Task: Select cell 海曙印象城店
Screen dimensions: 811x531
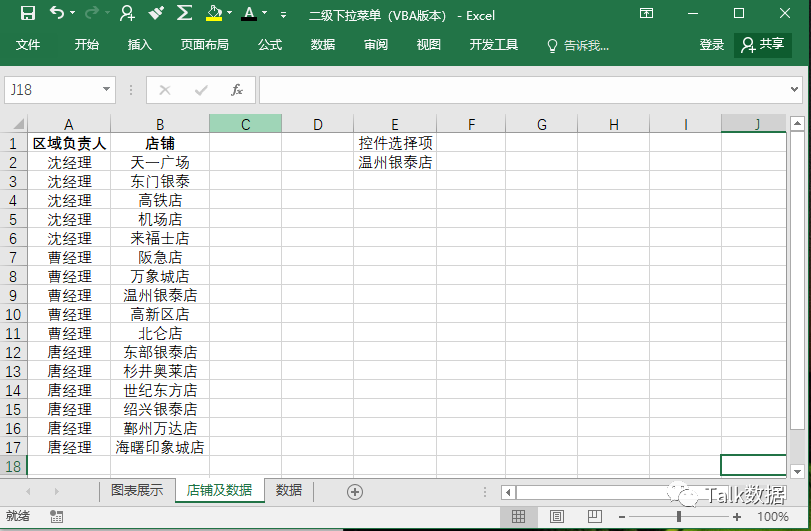Action: click(x=160, y=447)
